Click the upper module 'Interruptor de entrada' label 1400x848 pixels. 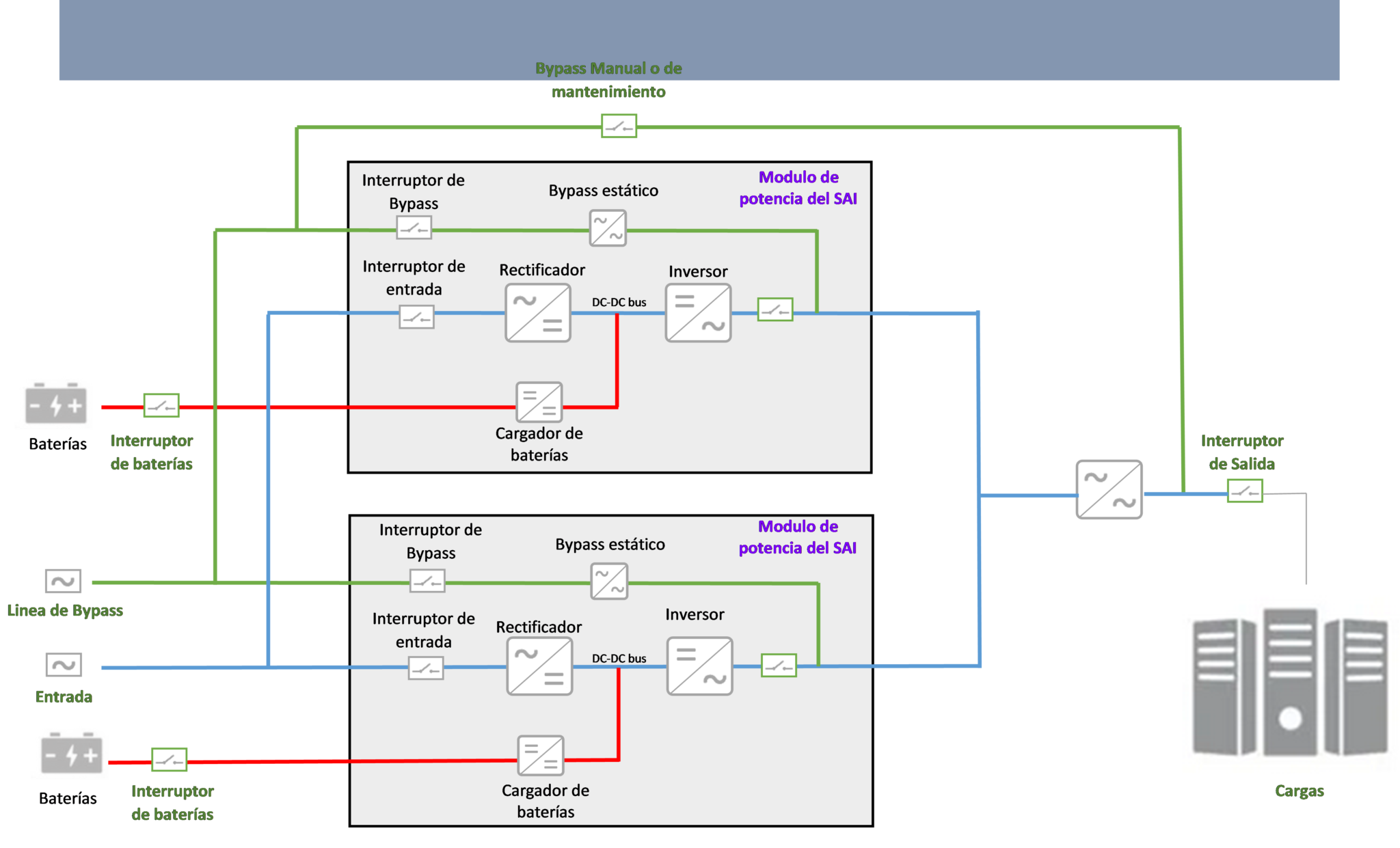point(414,277)
